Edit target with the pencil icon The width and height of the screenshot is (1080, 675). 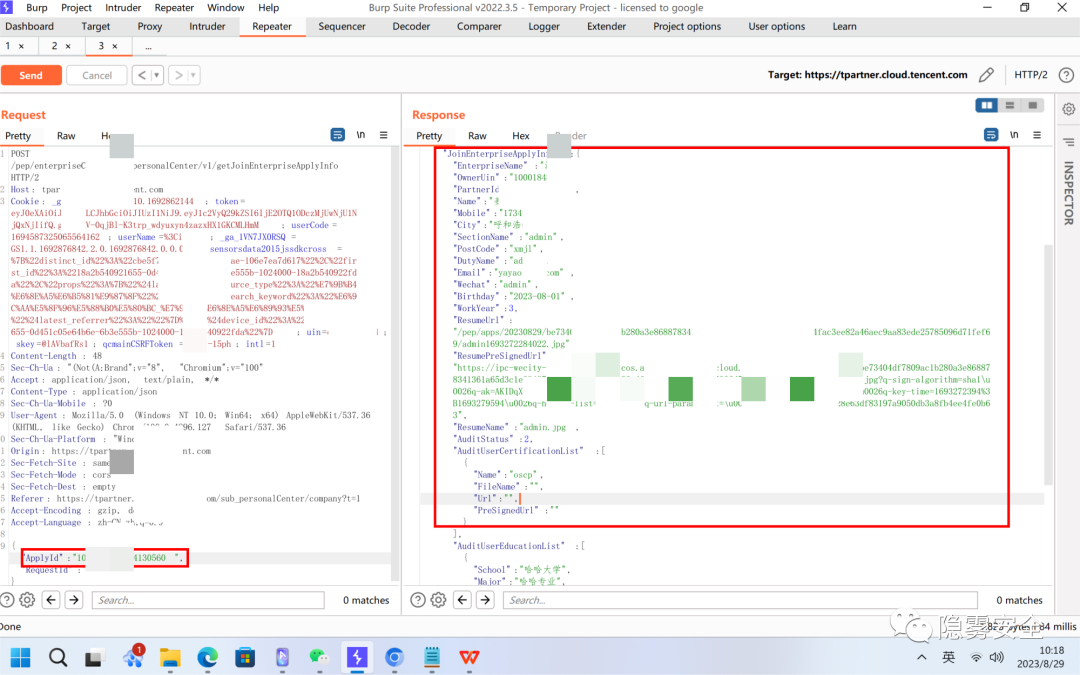986,74
